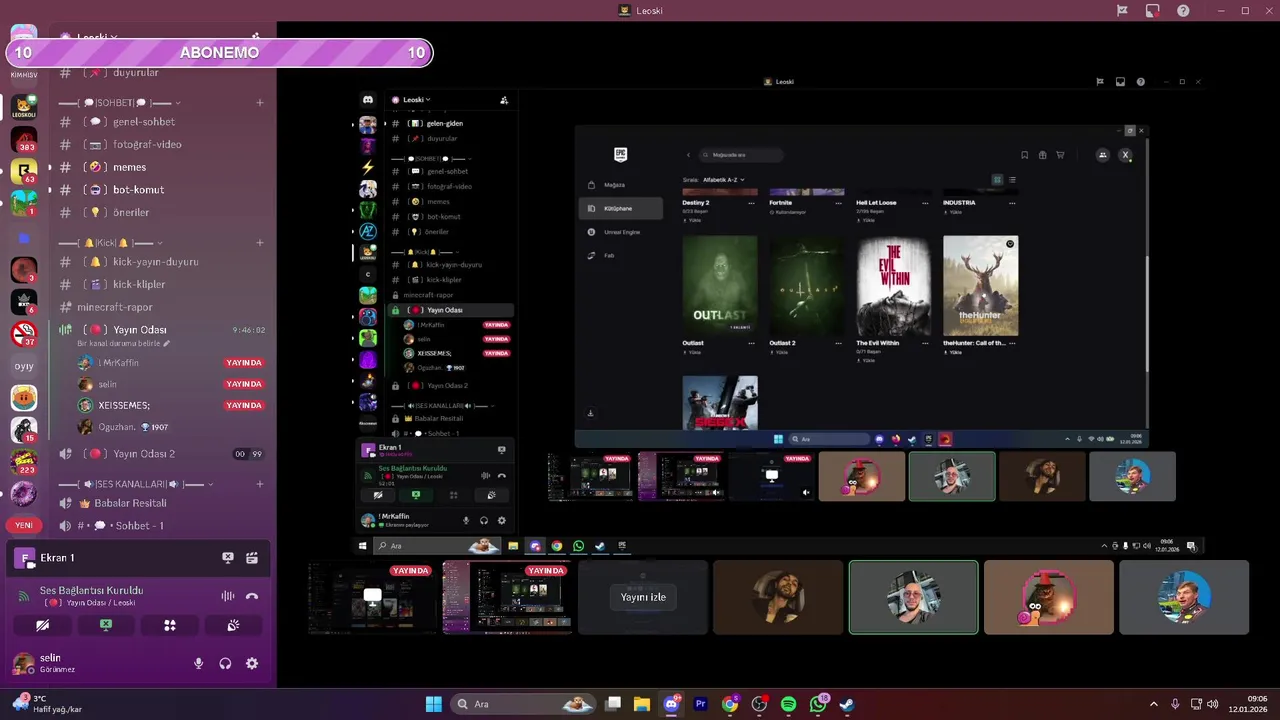Open the blue server folder icon
1280x720 pixels.
click(24, 237)
